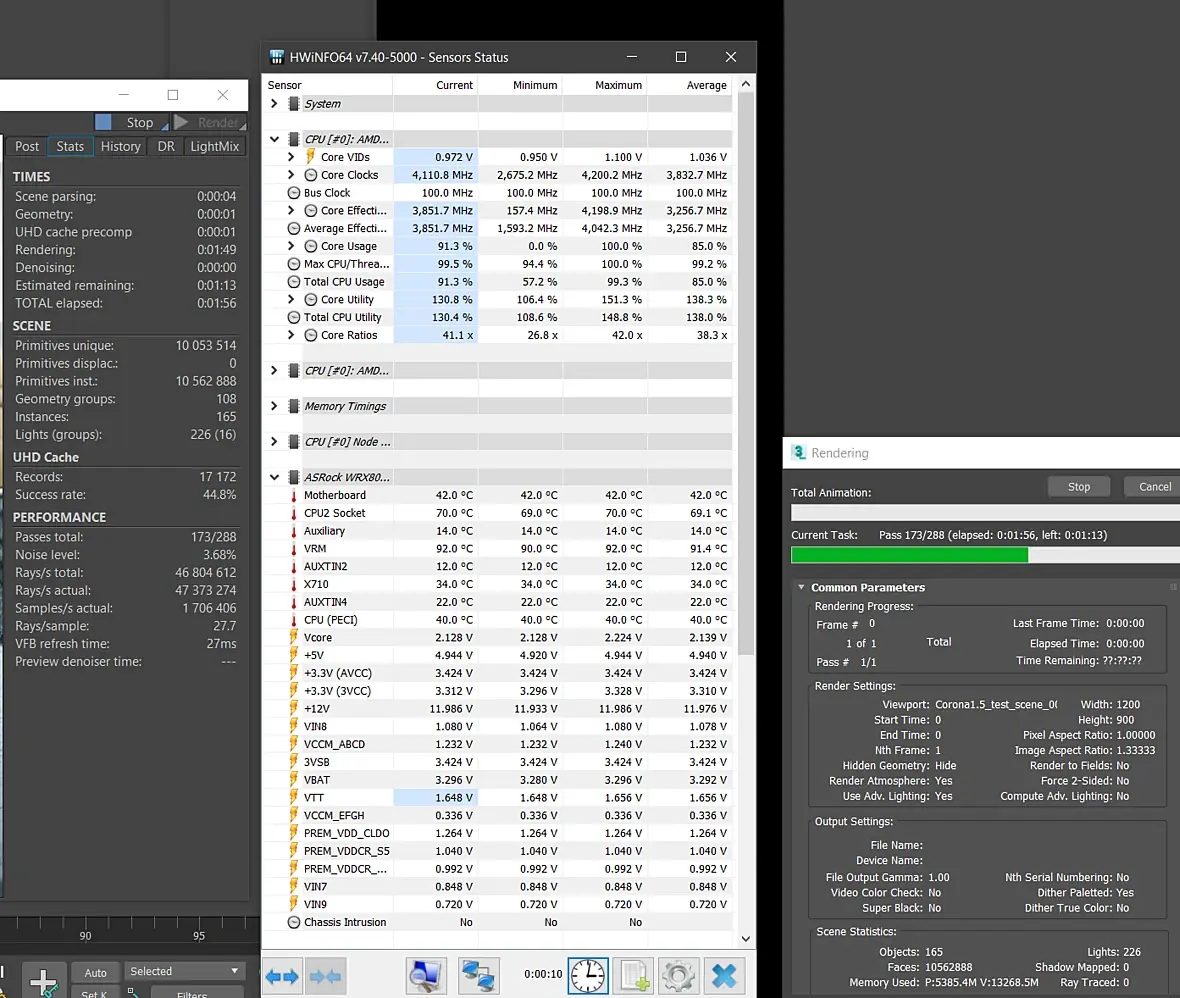The height and width of the screenshot is (998, 1180).
Task: Collapse the ASRock WRX80 sensor group
Action: point(274,478)
